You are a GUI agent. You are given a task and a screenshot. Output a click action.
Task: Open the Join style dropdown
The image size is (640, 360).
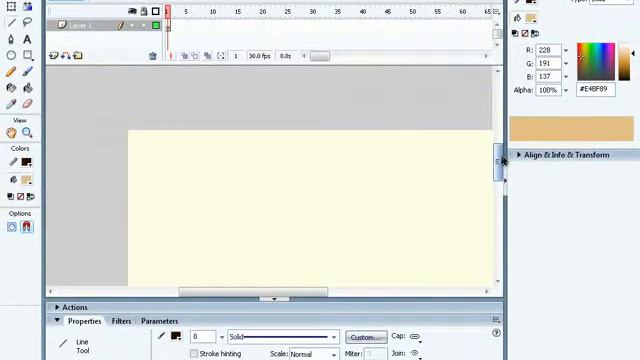(416, 354)
